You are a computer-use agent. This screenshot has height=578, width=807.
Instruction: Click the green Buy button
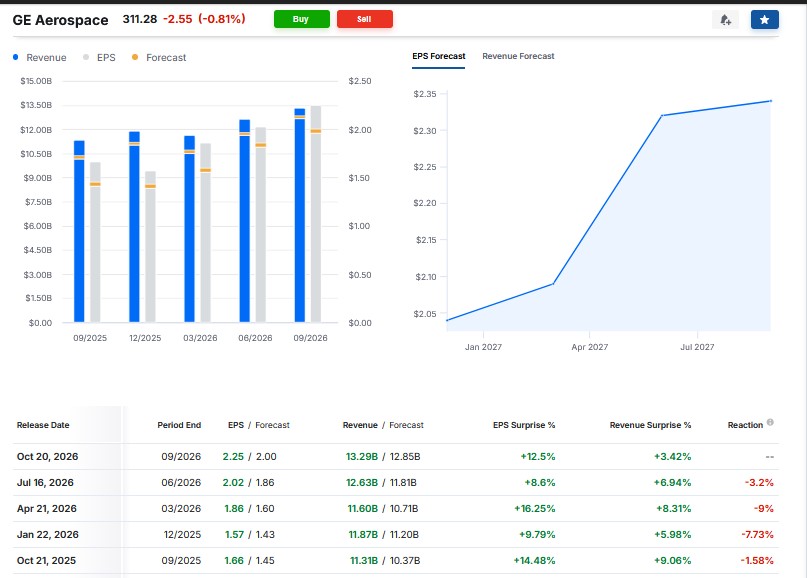point(302,19)
